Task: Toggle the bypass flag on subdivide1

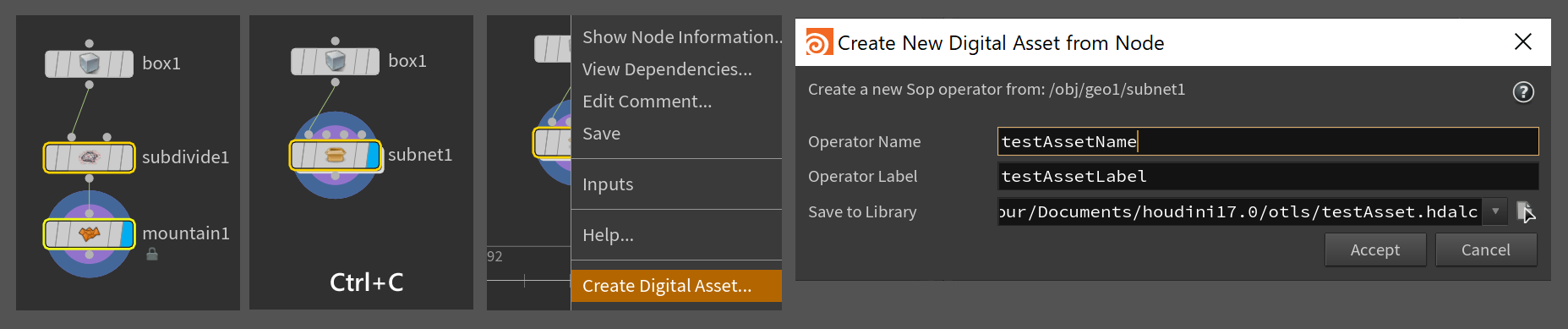Action: (x=52, y=157)
